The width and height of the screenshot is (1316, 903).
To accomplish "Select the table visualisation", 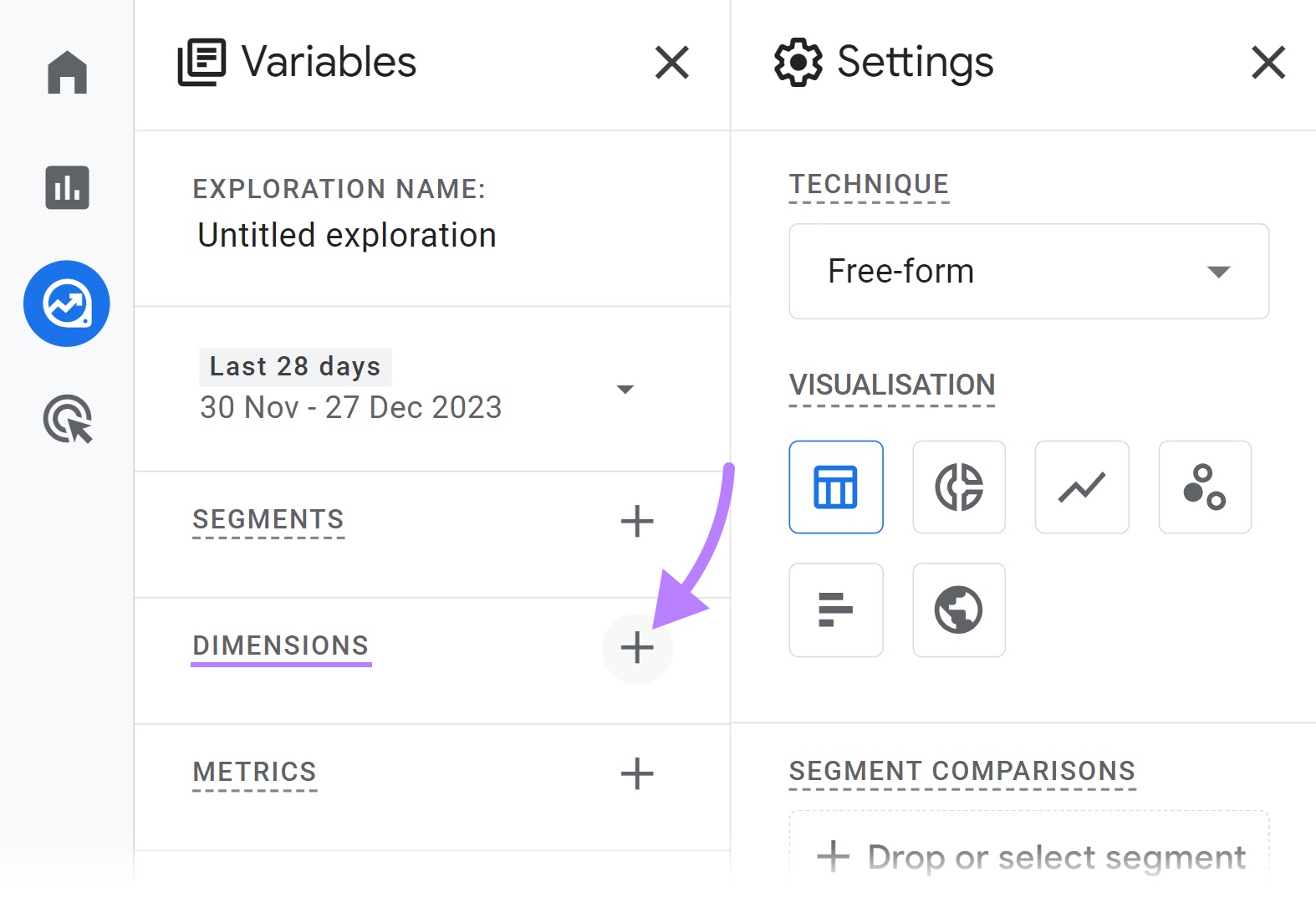I will [835, 487].
